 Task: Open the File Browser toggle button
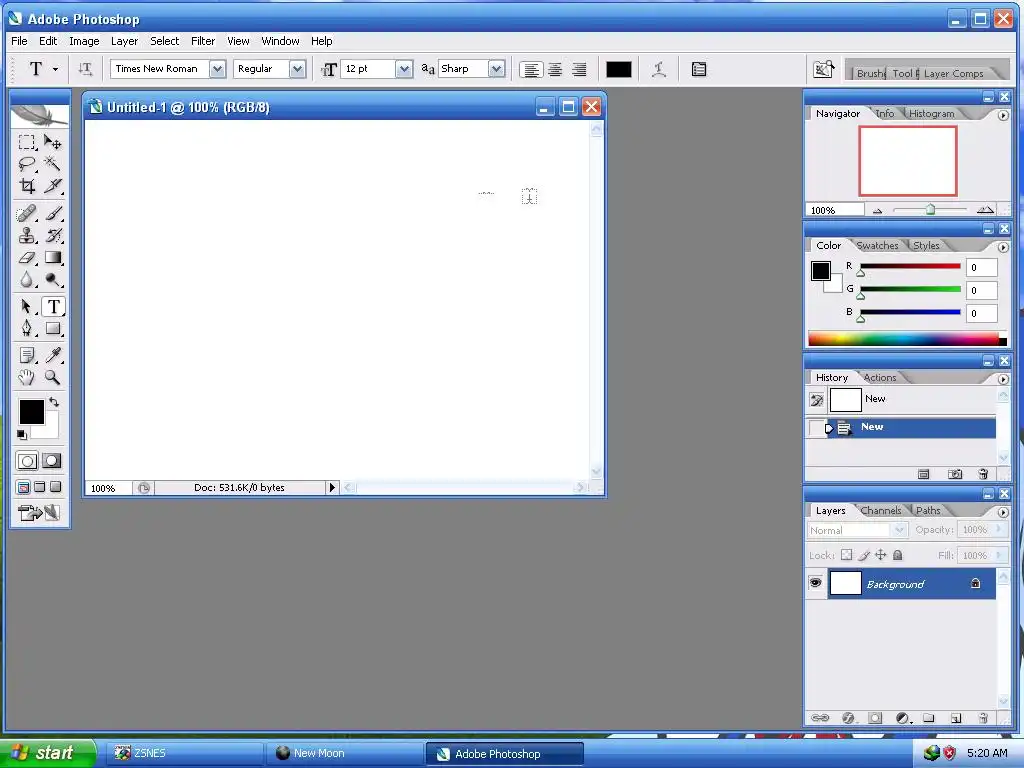[823, 69]
